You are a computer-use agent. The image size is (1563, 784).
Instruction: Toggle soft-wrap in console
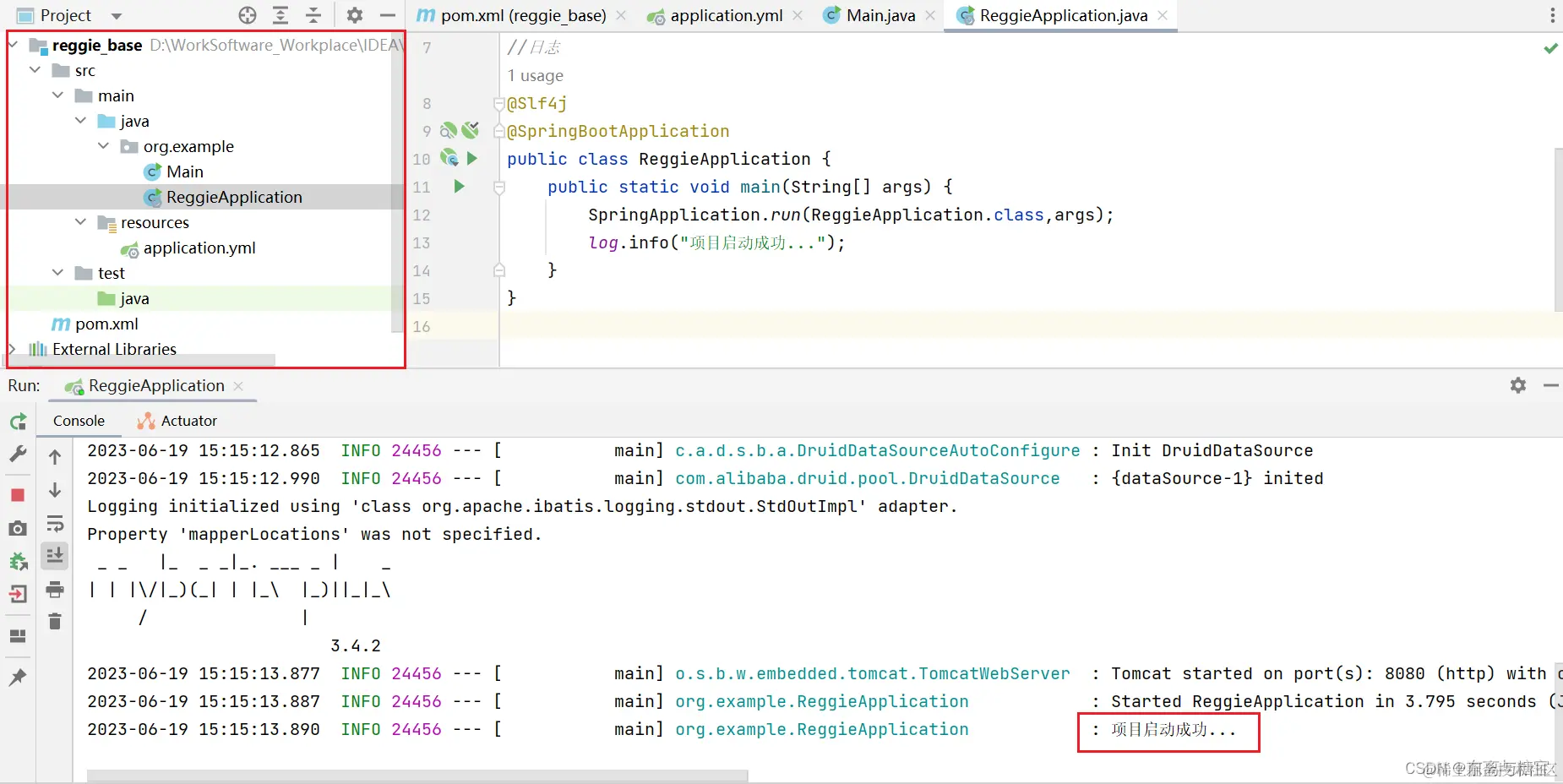(x=55, y=523)
